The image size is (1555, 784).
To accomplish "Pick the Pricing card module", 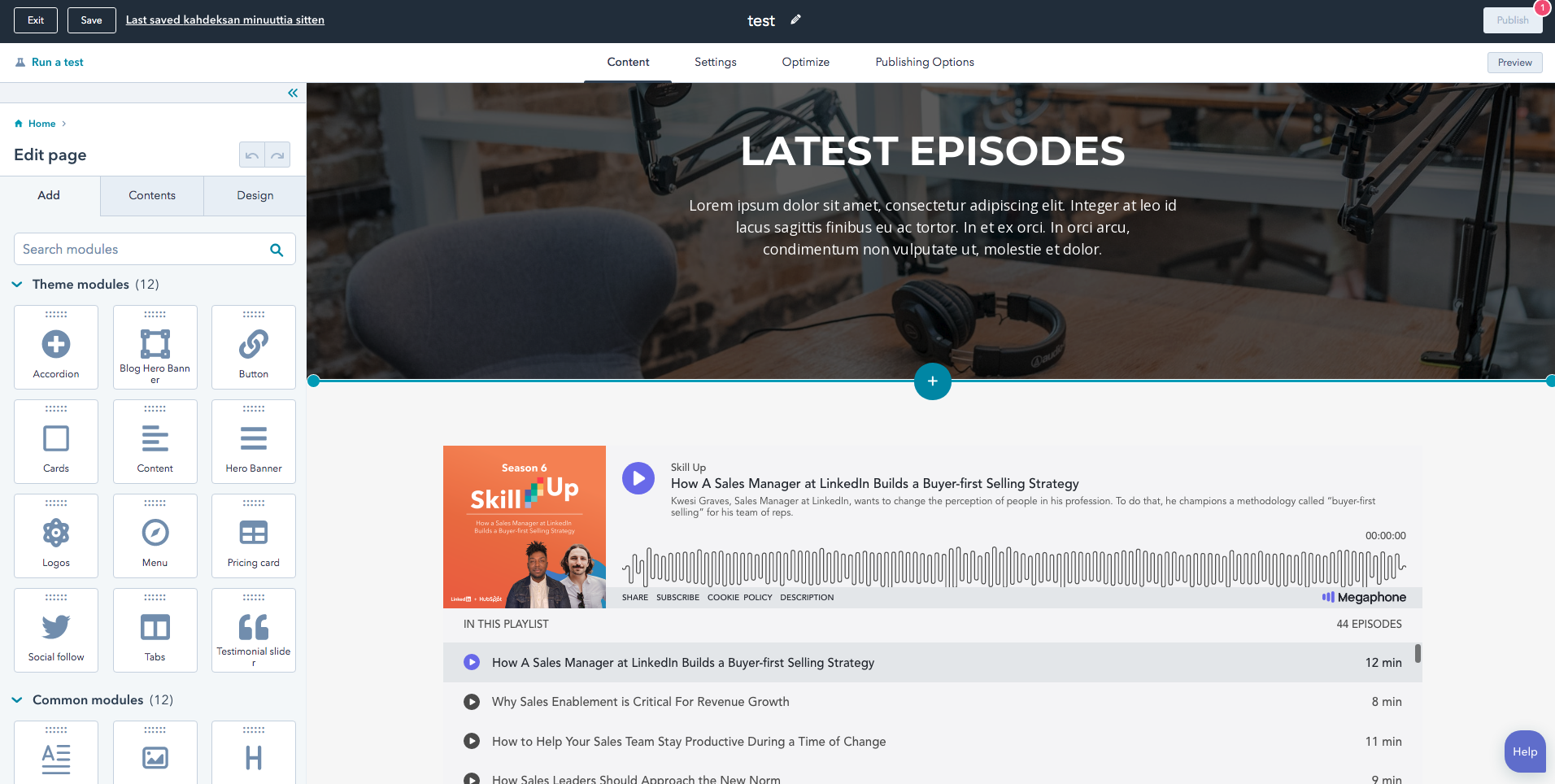I will (254, 536).
